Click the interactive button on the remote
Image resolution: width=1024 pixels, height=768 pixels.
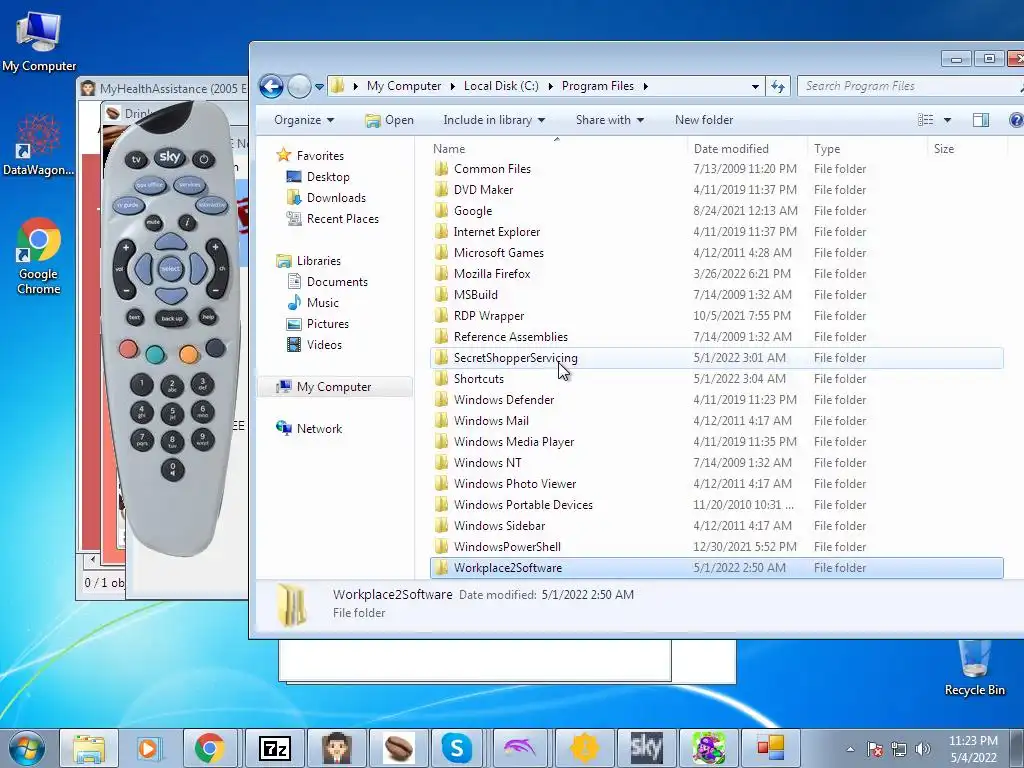coord(211,205)
